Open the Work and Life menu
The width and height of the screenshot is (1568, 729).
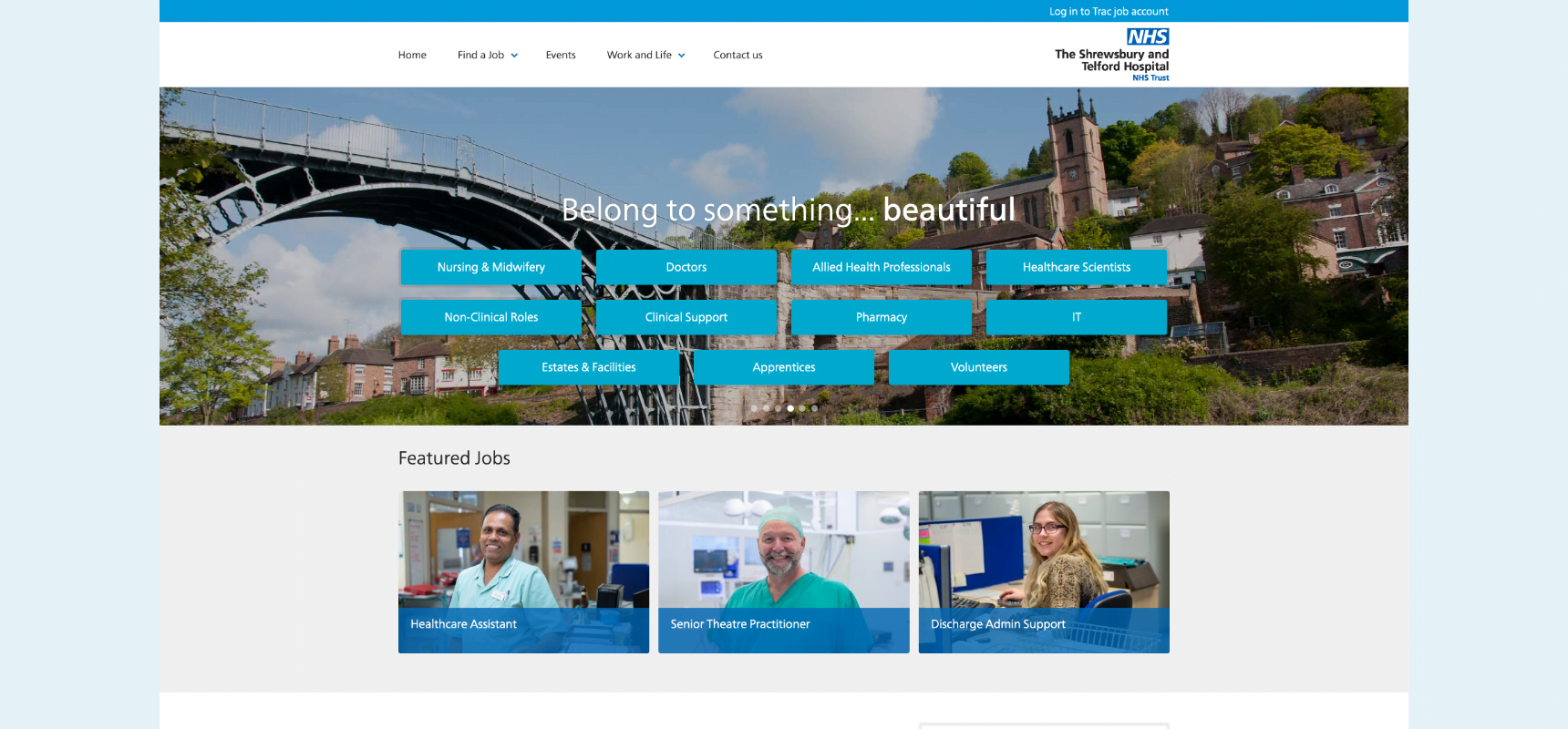[639, 55]
